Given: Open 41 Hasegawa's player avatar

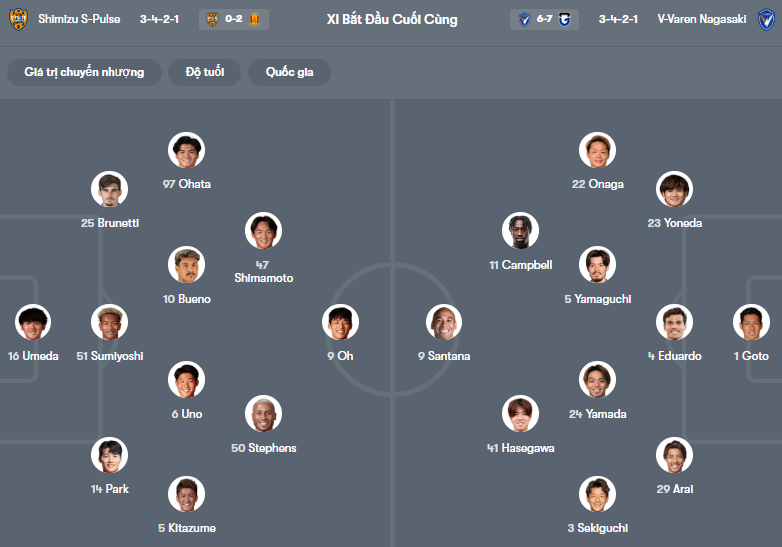Looking at the screenshot, I should pyautogui.click(x=521, y=414).
